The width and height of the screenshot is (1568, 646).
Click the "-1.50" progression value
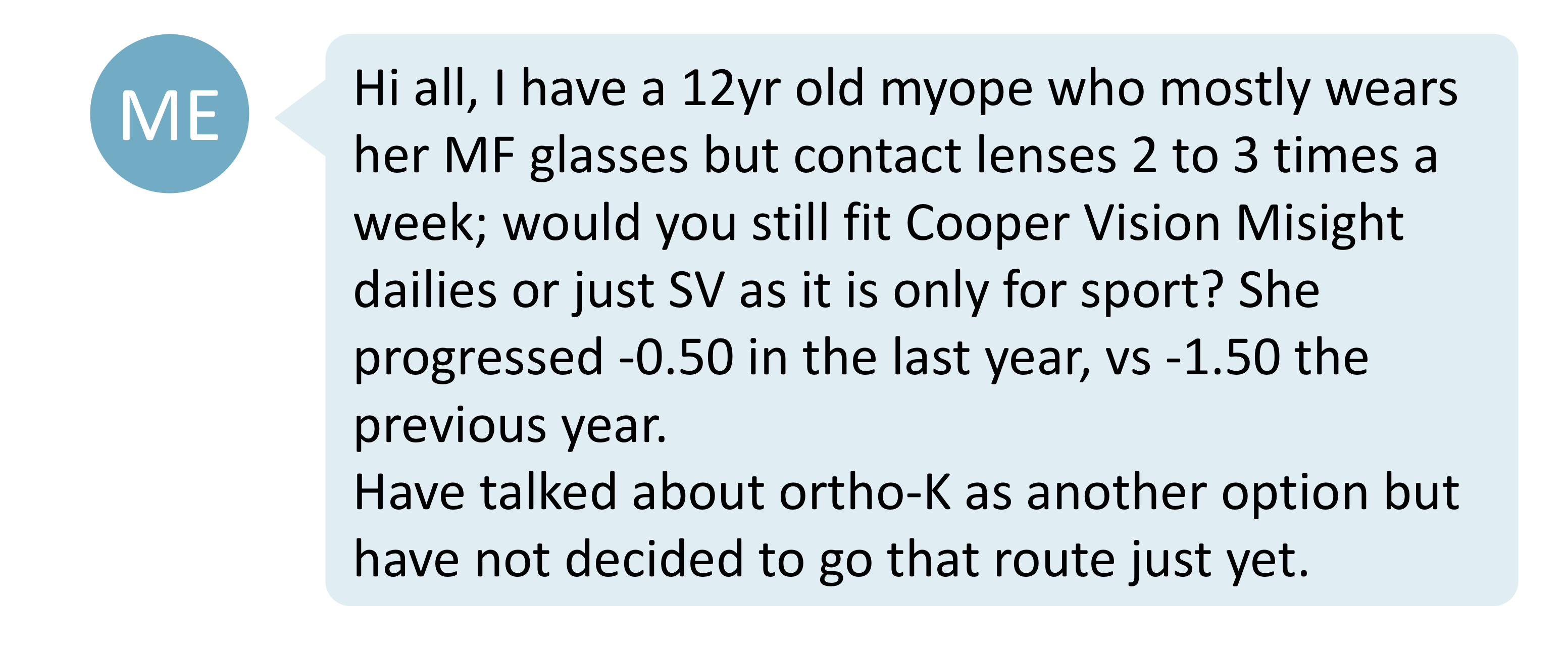[1223, 358]
